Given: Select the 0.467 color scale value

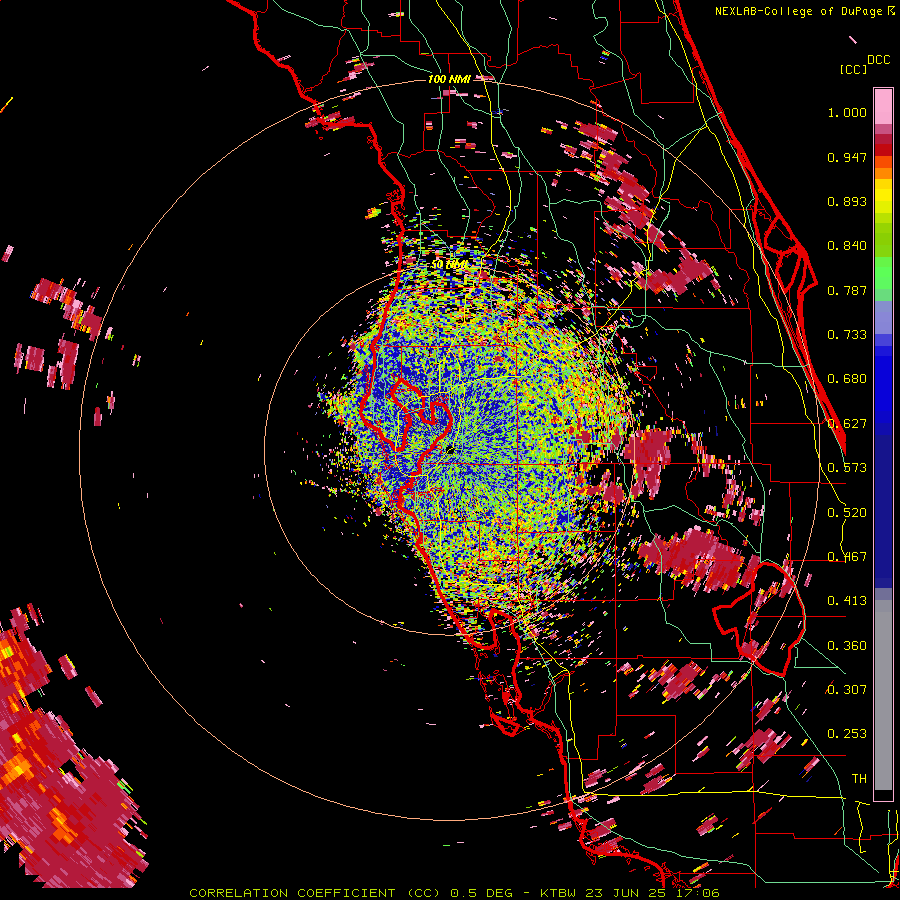Looking at the screenshot, I should click(x=847, y=557).
